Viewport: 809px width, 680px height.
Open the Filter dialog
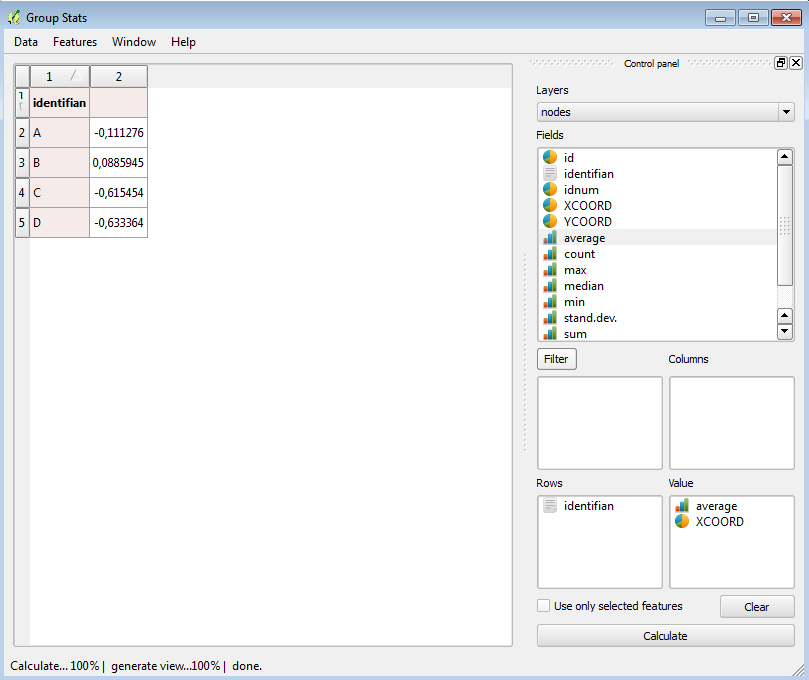click(x=556, y=359)
